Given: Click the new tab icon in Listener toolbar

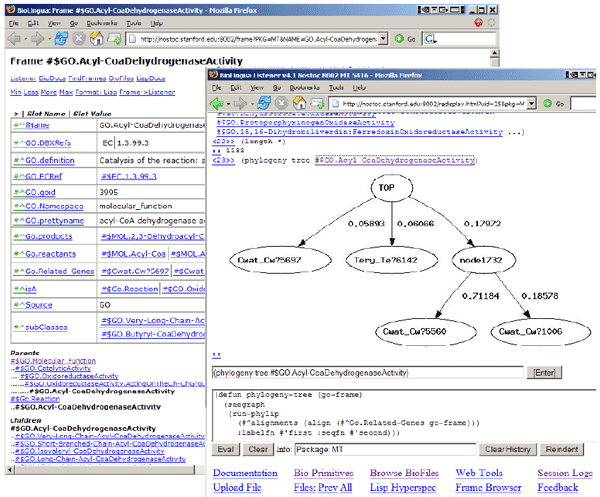Looking at the screenshot, I should pos(317,103).
